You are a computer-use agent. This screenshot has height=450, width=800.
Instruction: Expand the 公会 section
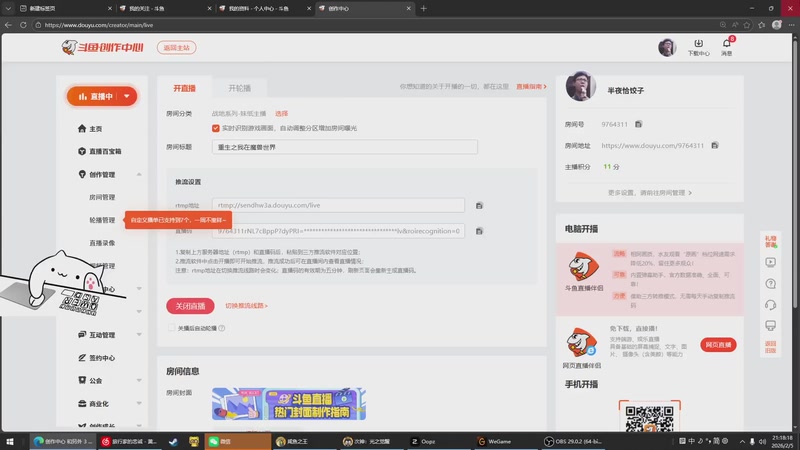pyautogui.click(x=139, y=380)
